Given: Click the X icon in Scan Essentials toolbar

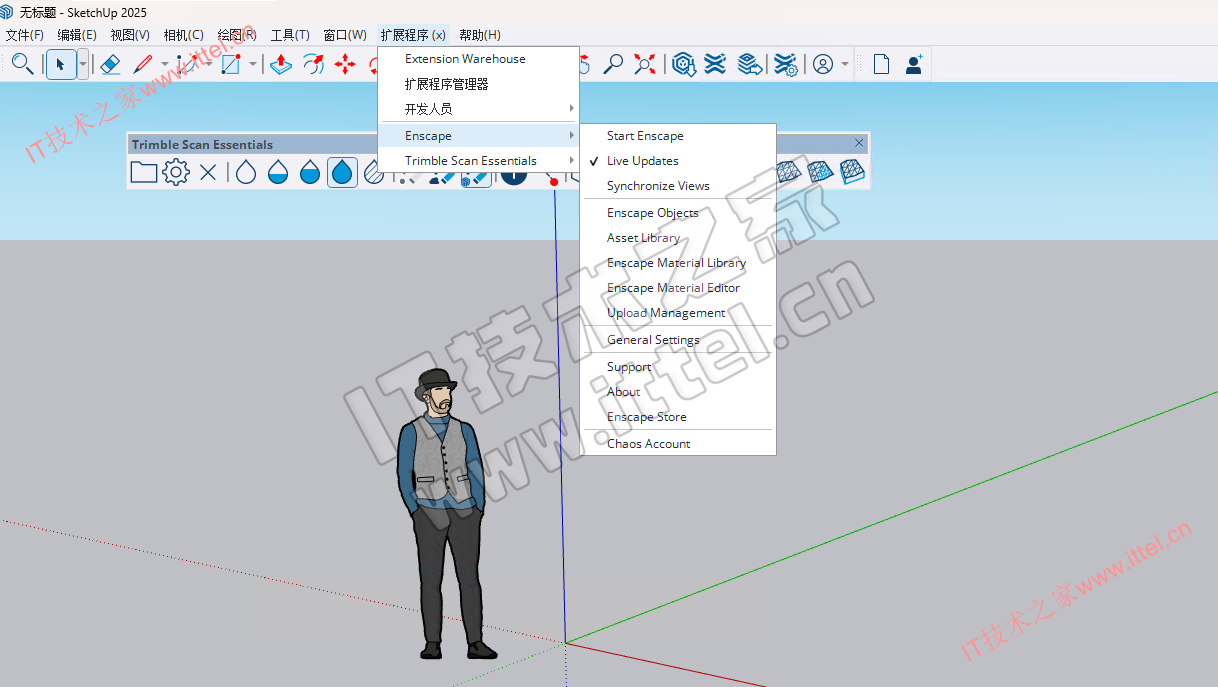Looking at the screenshot, I should 208,172.
